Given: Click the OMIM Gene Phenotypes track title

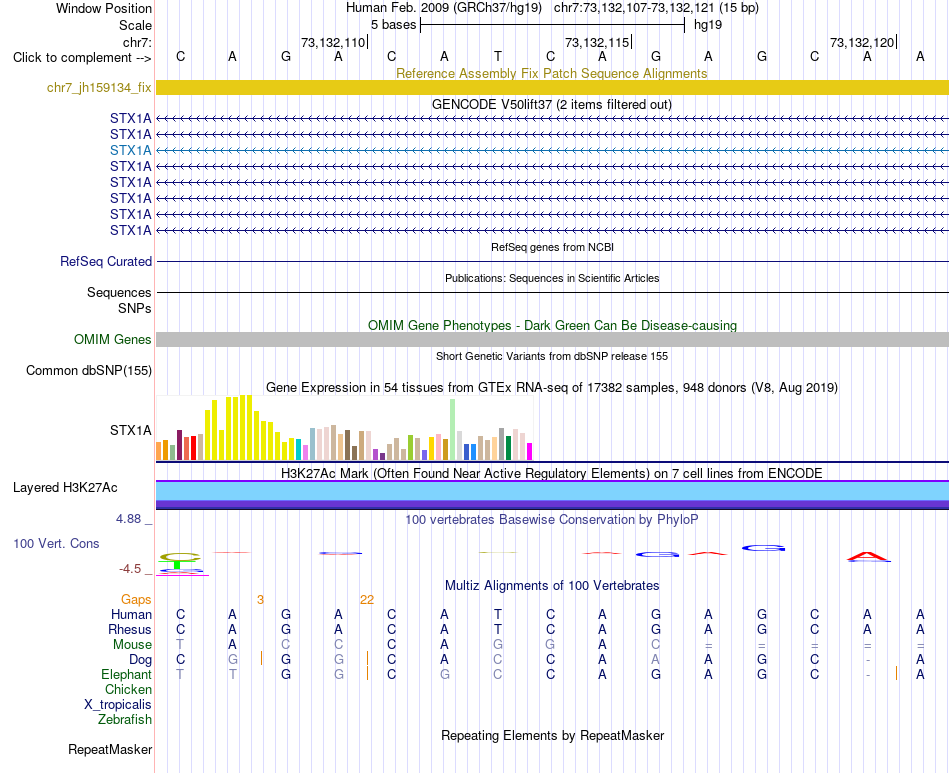Looking at the screenshot, I should coord(552,325).
